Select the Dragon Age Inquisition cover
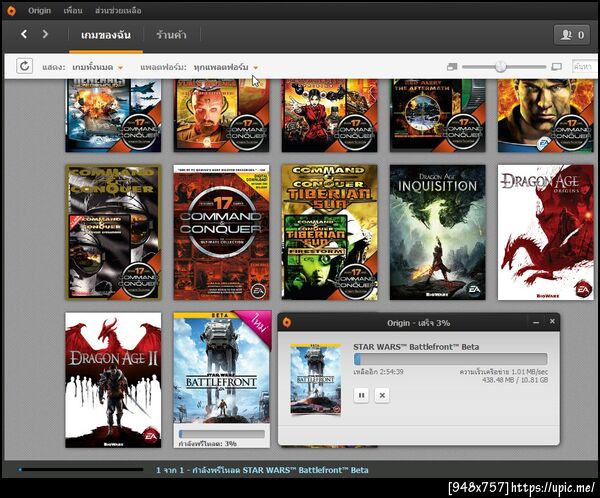Viewport: 600px width, 498px height. point(437,232)
